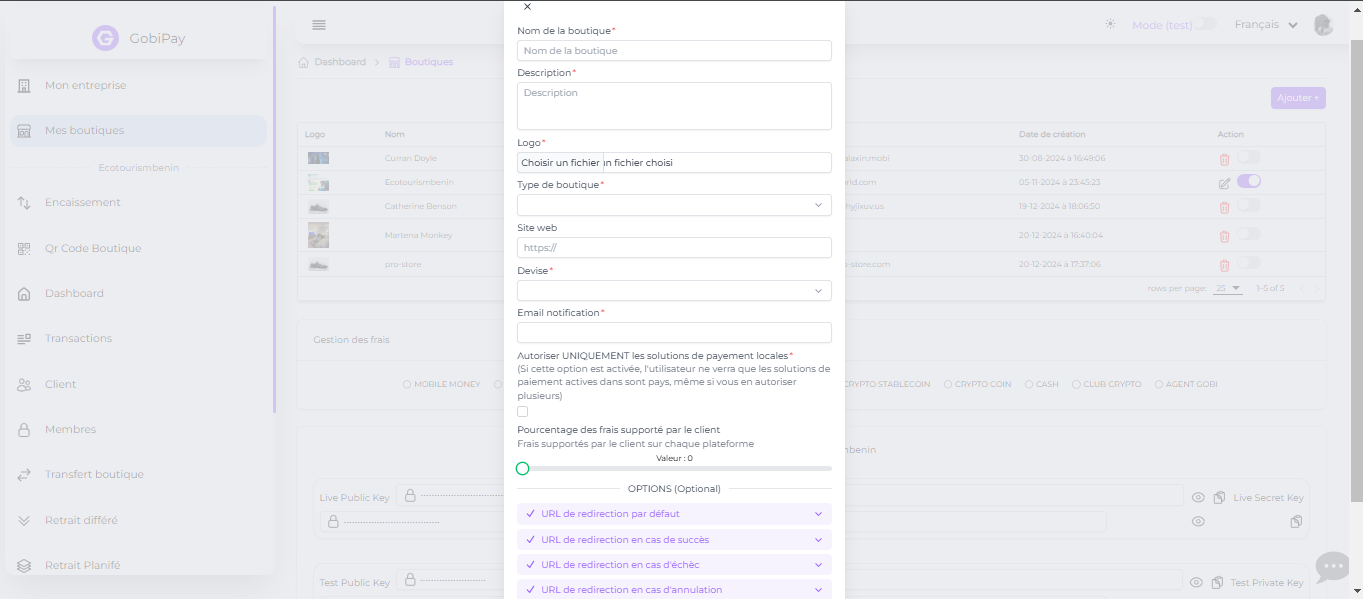1363x599 pixels.
Task: Click the sun theme icon in header
Action: tap(1110, 25)
